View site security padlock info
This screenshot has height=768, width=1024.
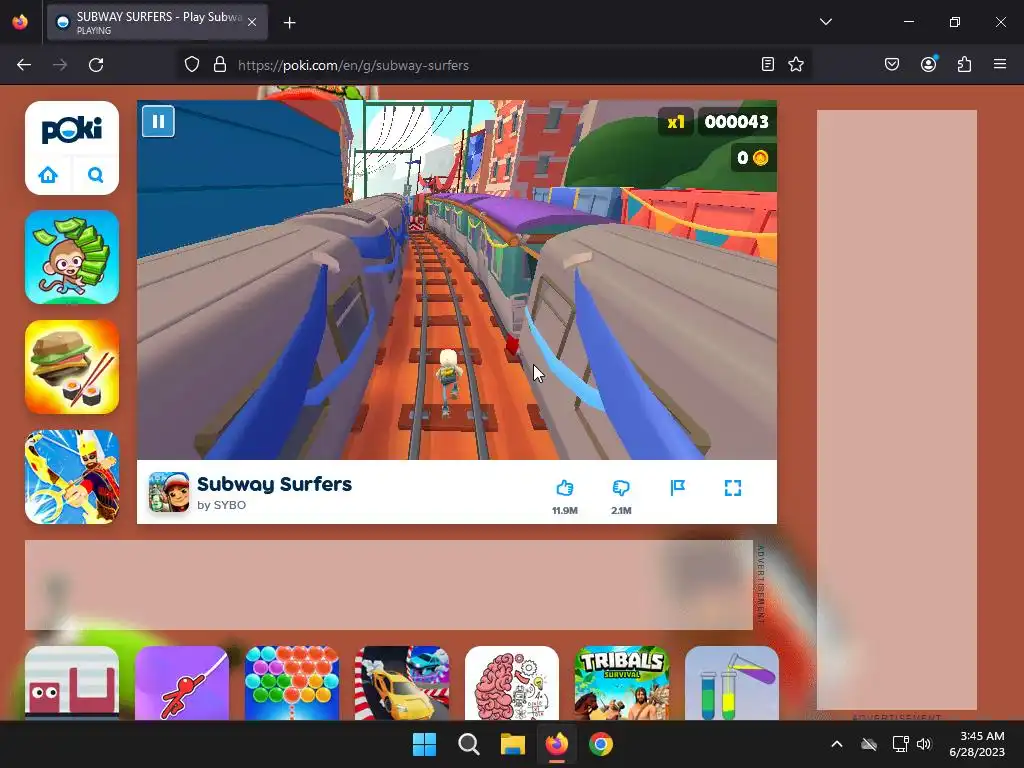(x=220, y=65)
